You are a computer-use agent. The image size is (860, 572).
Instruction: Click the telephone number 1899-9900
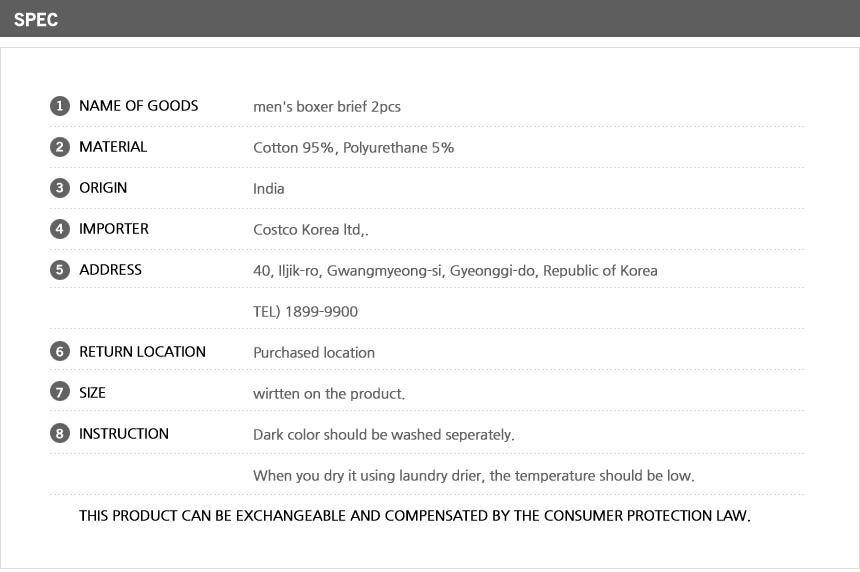[305, 312]
